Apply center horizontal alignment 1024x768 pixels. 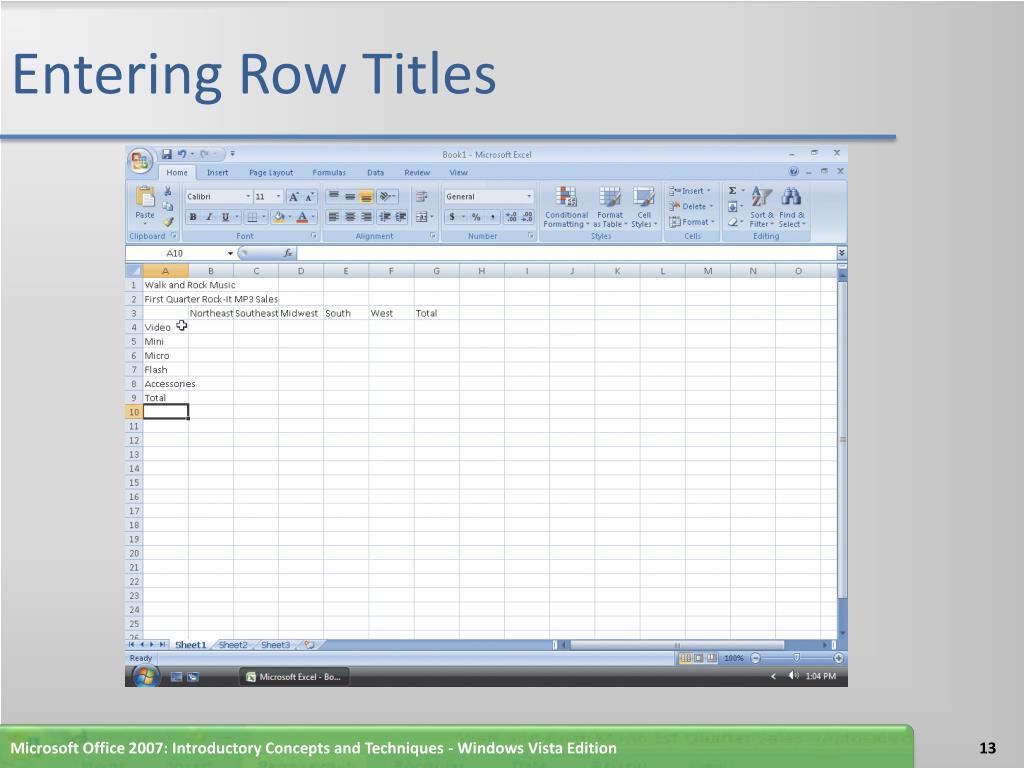pos(350,217)
